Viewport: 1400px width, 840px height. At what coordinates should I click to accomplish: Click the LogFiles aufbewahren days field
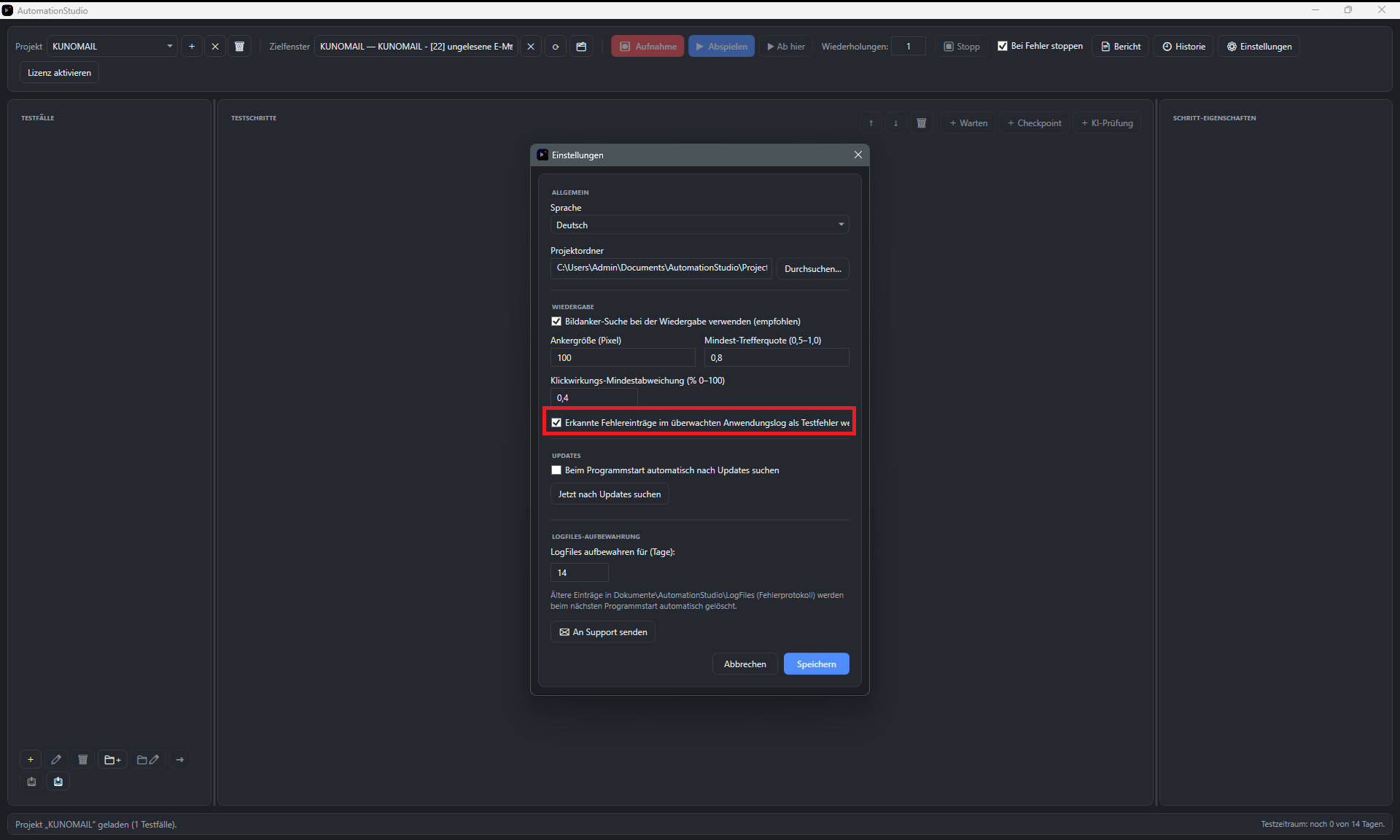coord(579,572)
